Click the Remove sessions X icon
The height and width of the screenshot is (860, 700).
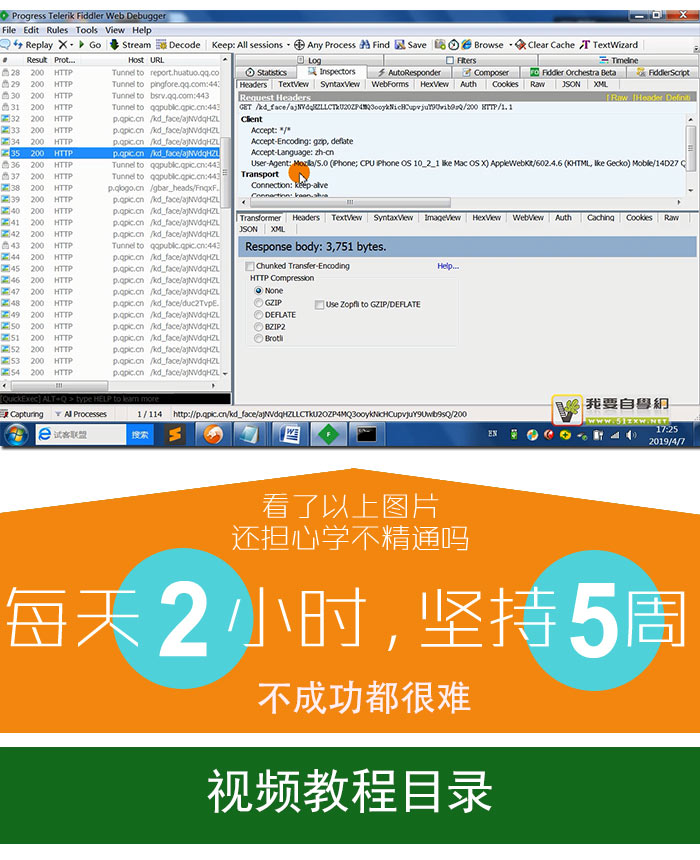click(63, 45)
